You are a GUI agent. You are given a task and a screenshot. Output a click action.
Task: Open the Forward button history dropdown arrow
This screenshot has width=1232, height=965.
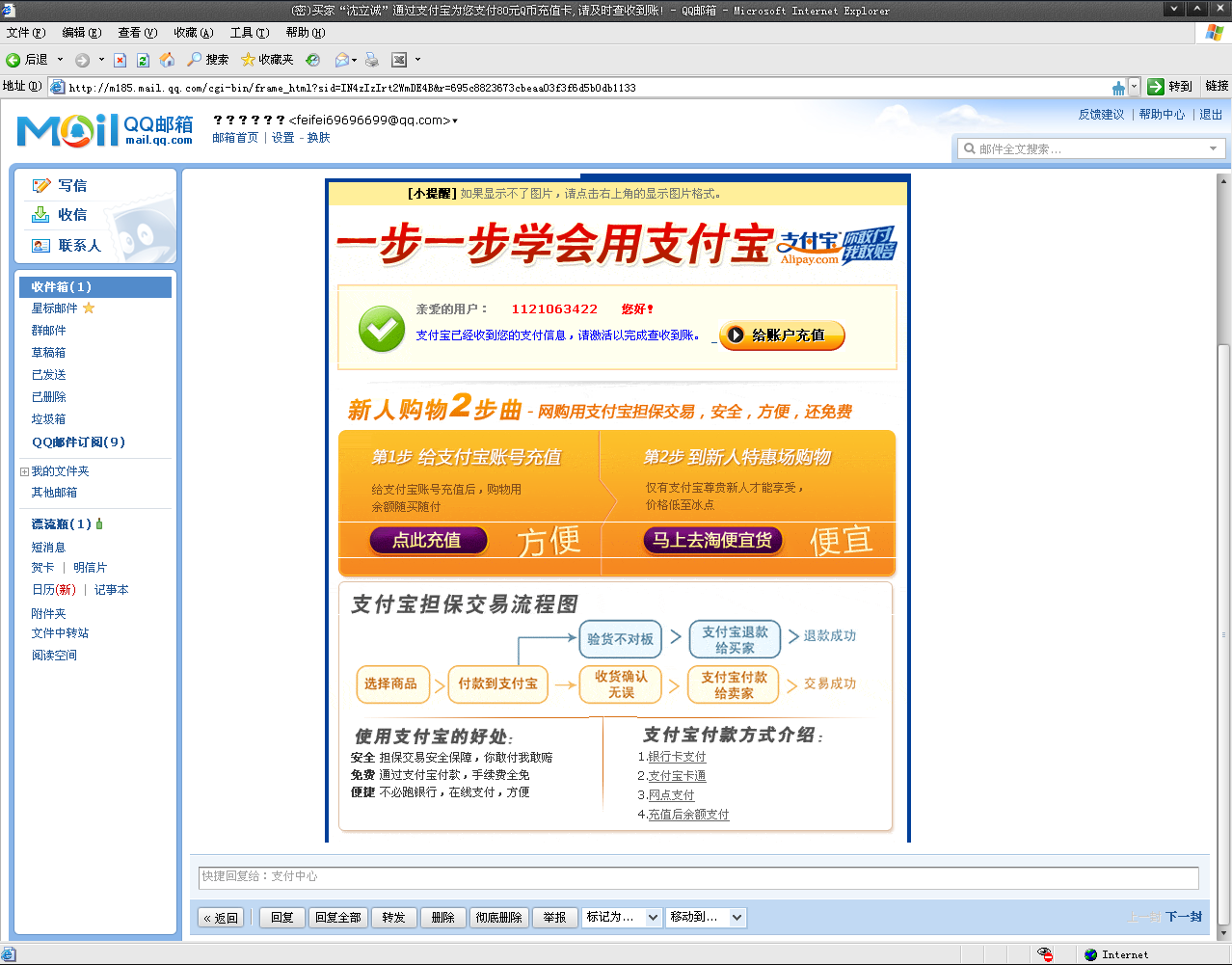(101, 60)
